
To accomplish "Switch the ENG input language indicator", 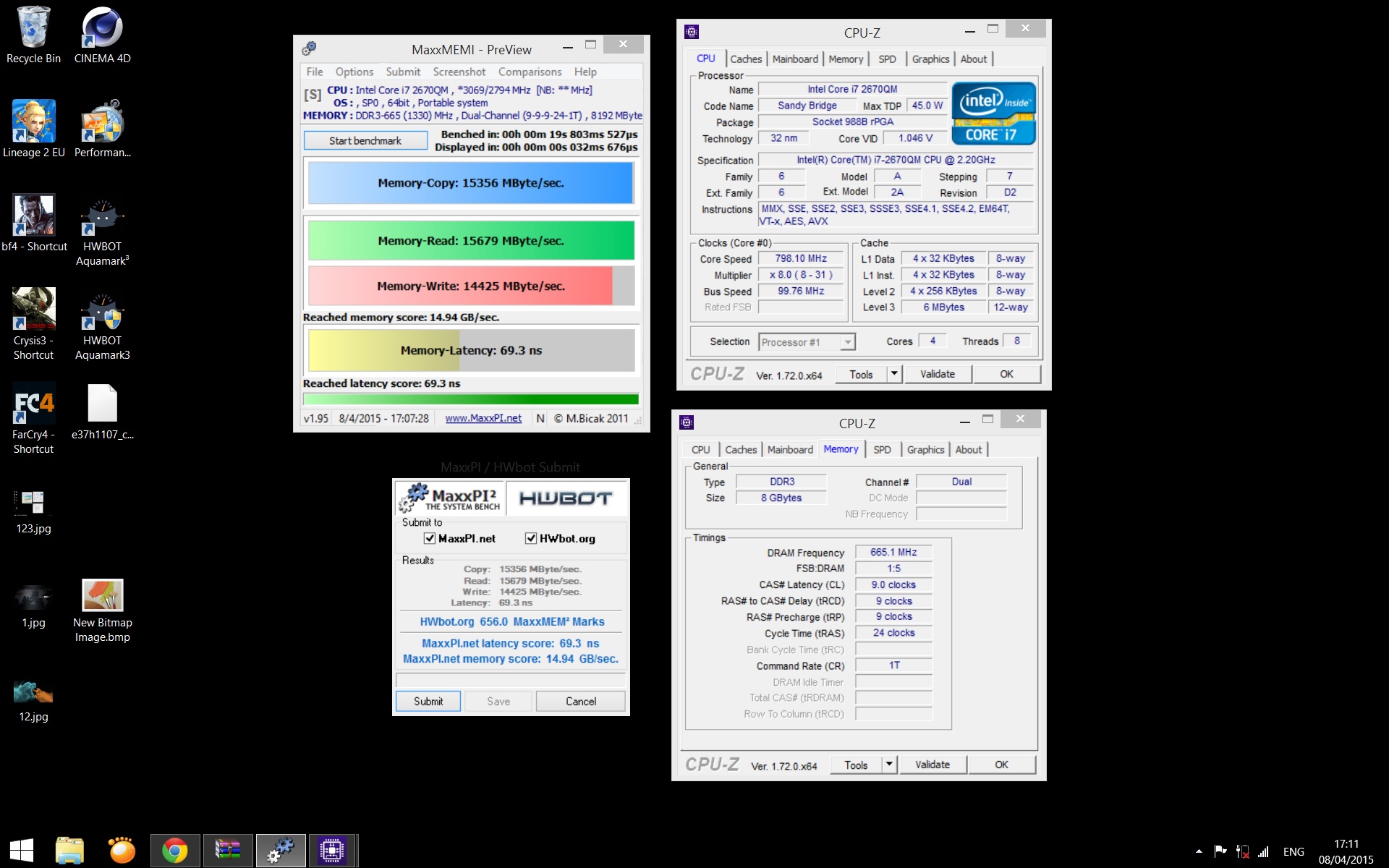I will 1294,851.
